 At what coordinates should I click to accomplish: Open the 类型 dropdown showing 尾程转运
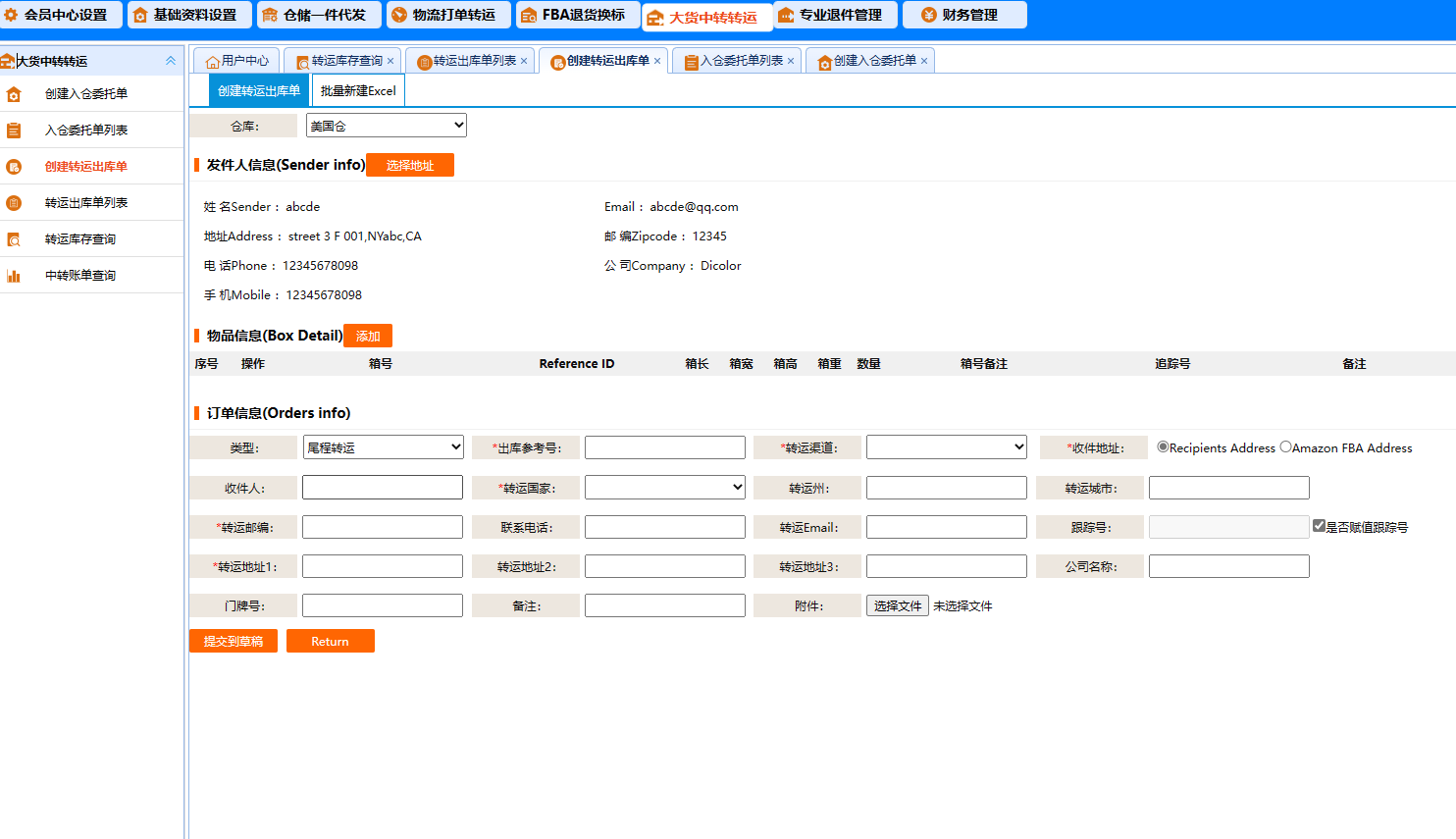click(383, 447)
